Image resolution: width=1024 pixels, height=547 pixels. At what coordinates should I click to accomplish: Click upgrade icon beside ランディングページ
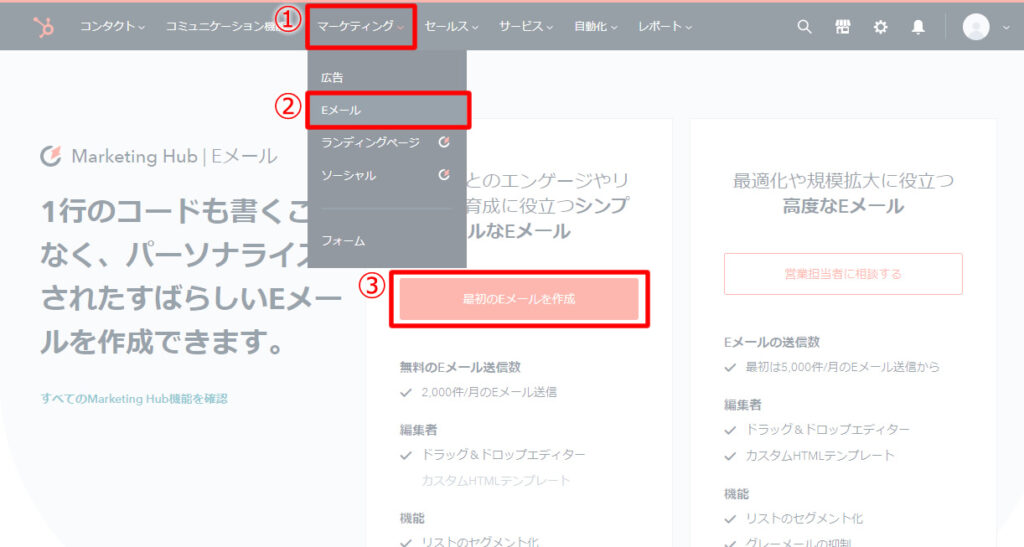(444, 142)
